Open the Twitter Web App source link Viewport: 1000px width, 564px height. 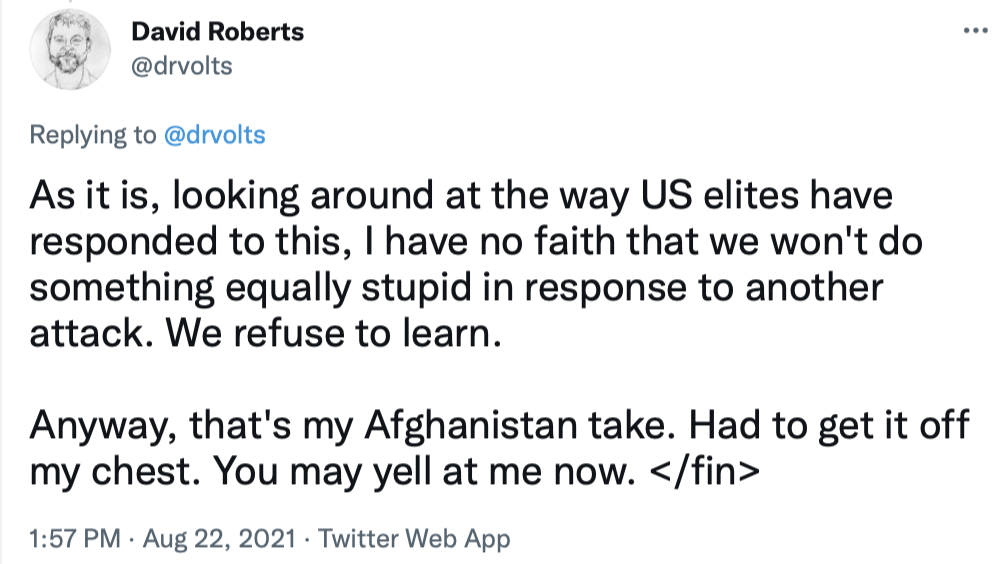(414, 540)
